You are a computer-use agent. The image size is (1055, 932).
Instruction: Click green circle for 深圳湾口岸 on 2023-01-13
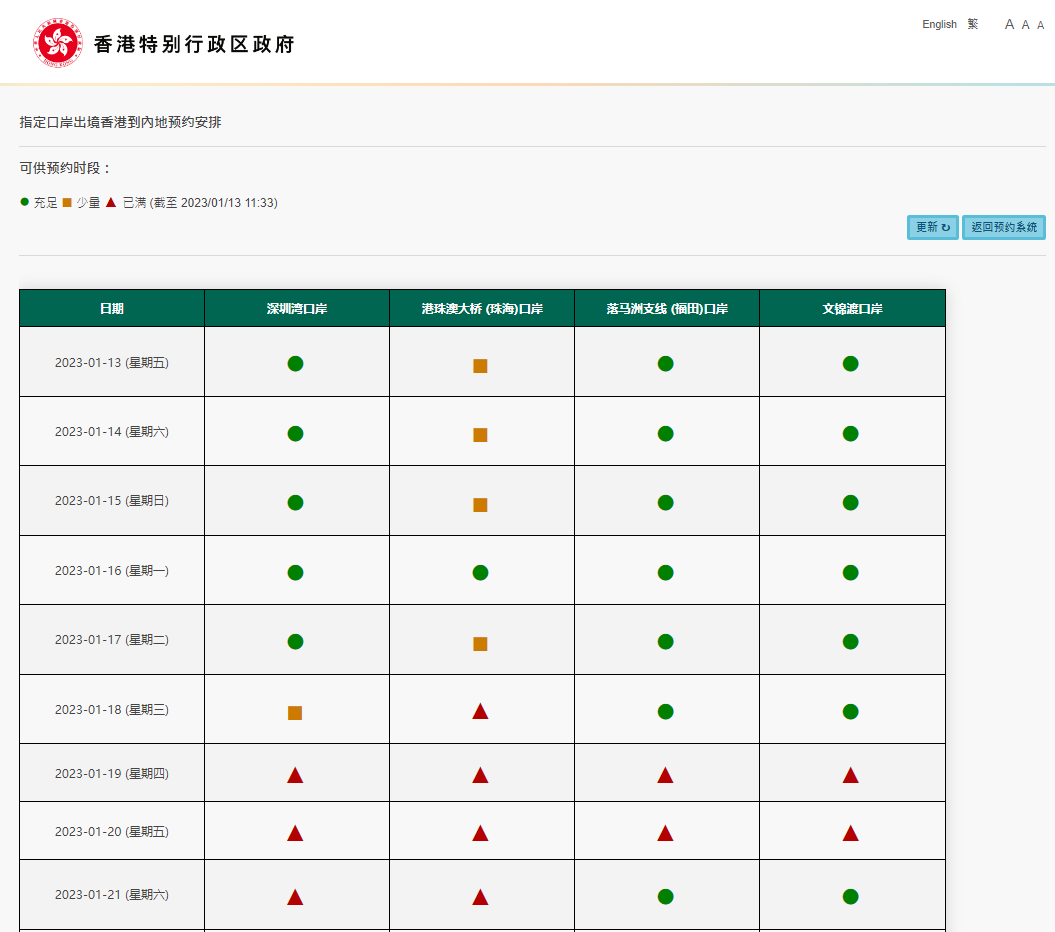[x=295, y=363]
